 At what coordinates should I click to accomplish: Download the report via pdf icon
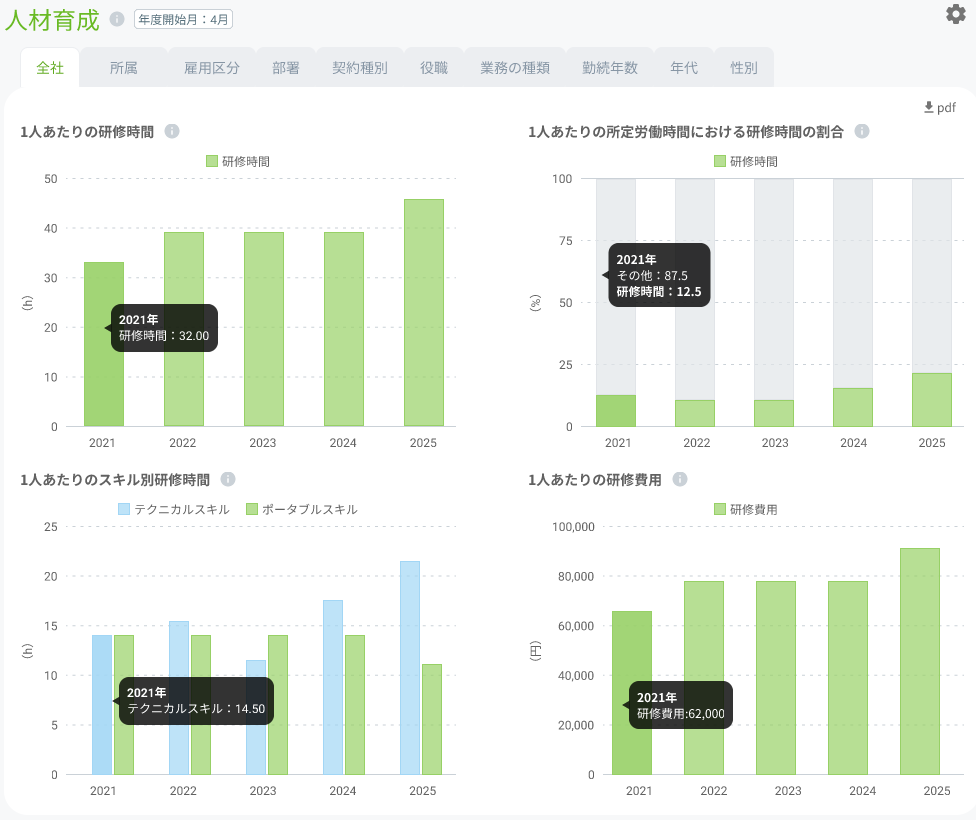coord(939,108)
